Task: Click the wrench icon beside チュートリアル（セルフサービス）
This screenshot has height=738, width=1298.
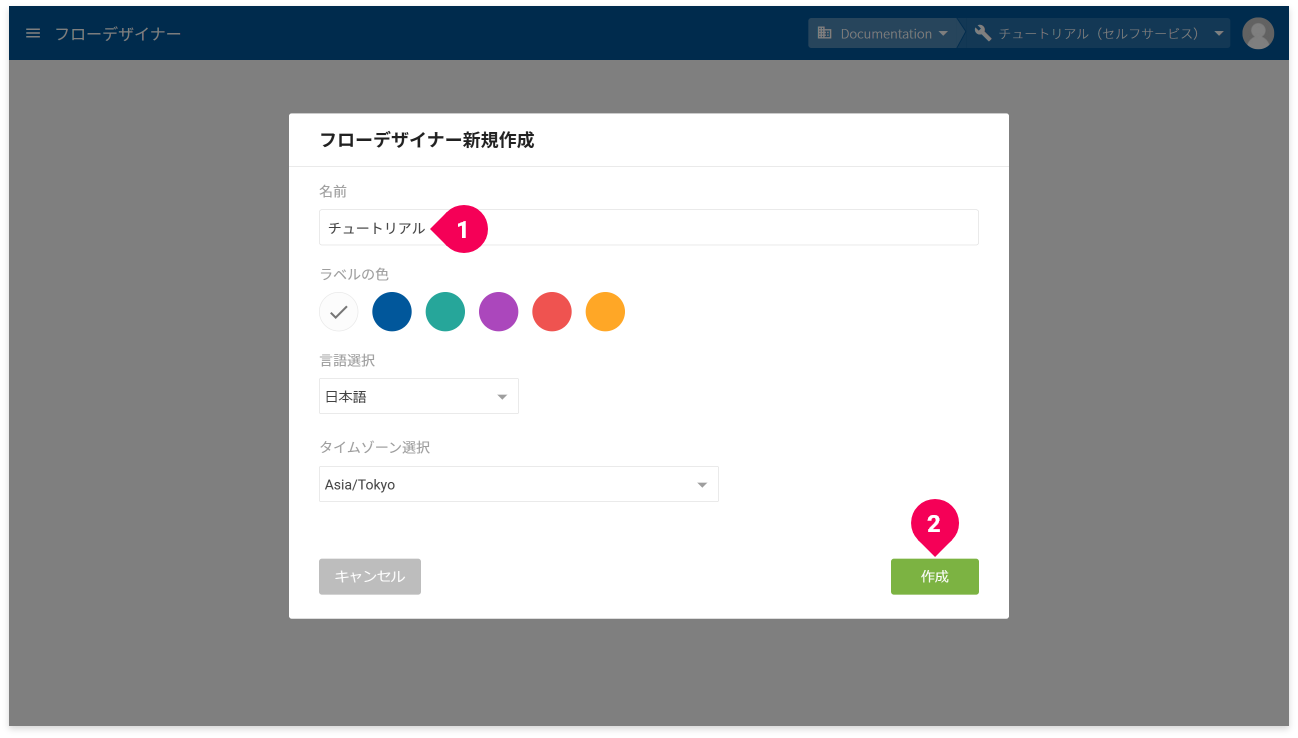Action: coord(983,33)
